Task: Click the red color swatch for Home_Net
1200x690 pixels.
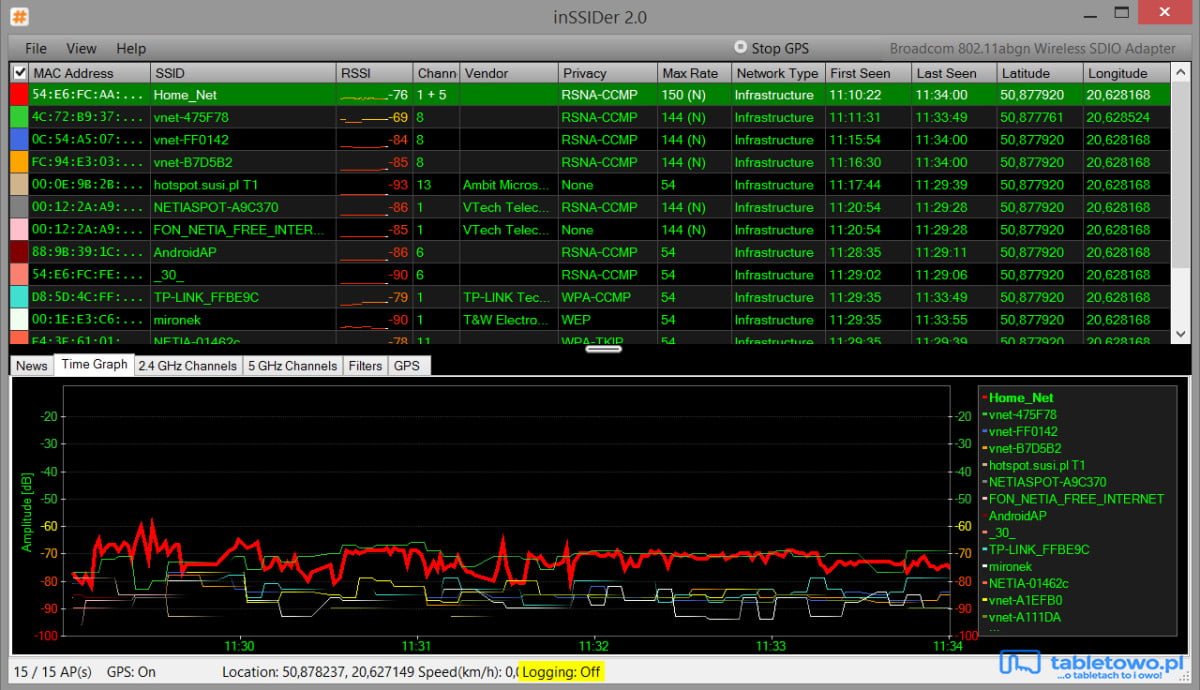Action: pyautogui.click(x=19, y=94)
